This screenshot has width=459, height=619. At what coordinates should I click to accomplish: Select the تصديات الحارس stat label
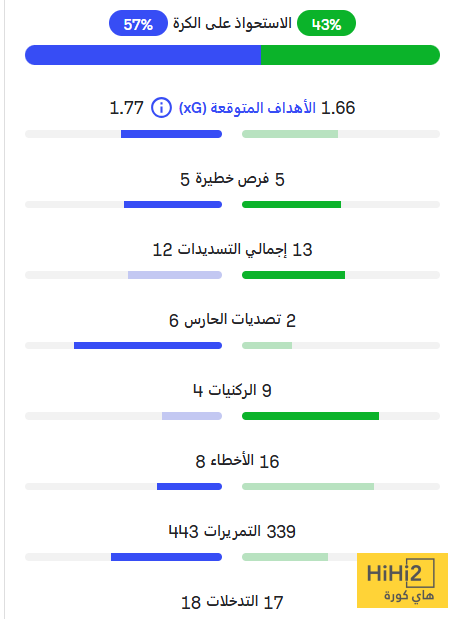point(232,320)
